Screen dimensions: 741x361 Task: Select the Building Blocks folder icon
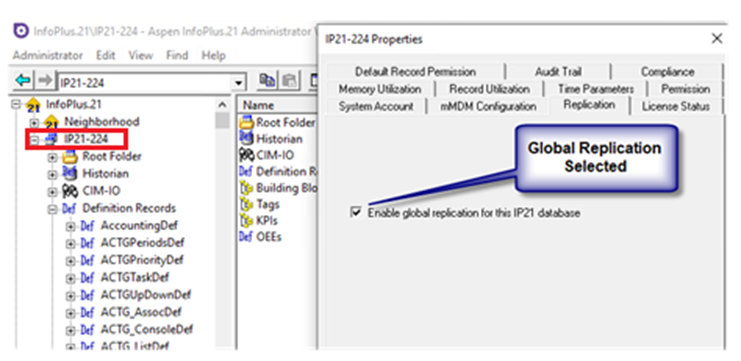tap(246, 188)
